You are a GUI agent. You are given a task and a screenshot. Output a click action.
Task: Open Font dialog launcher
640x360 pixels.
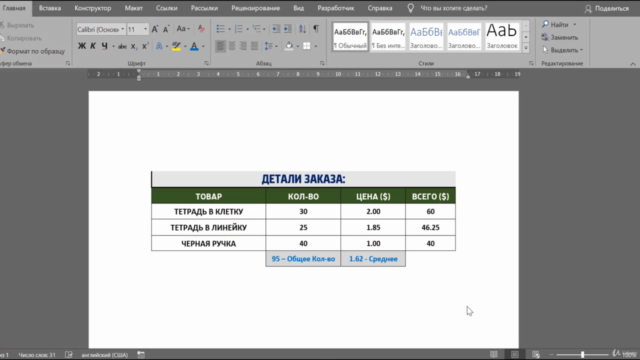[207, 63]
